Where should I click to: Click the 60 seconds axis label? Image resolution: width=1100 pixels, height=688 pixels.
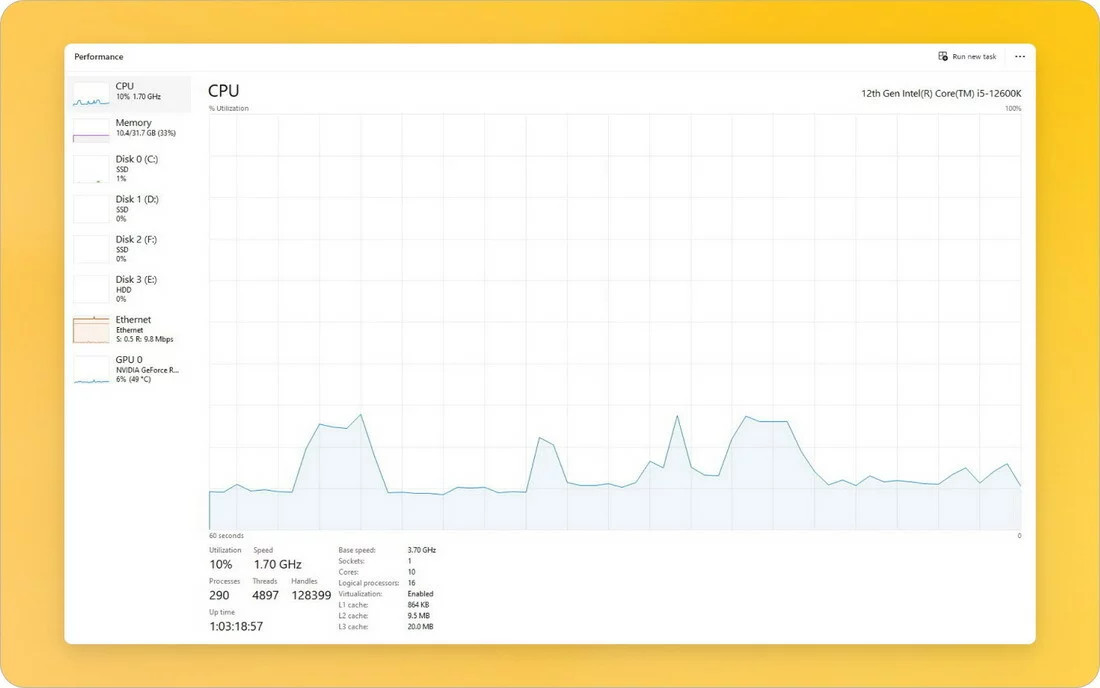pos(226,536)
